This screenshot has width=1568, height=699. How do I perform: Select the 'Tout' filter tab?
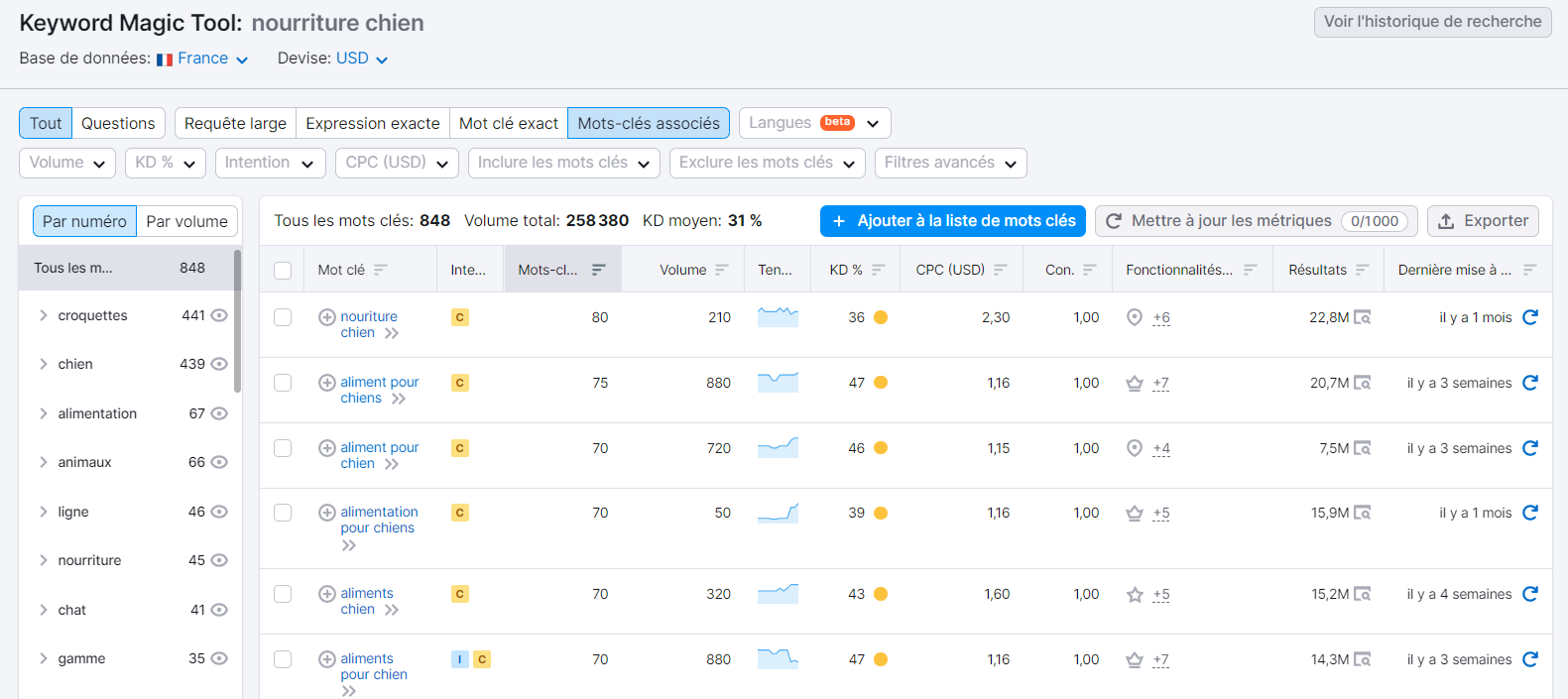tap(46, 123)
